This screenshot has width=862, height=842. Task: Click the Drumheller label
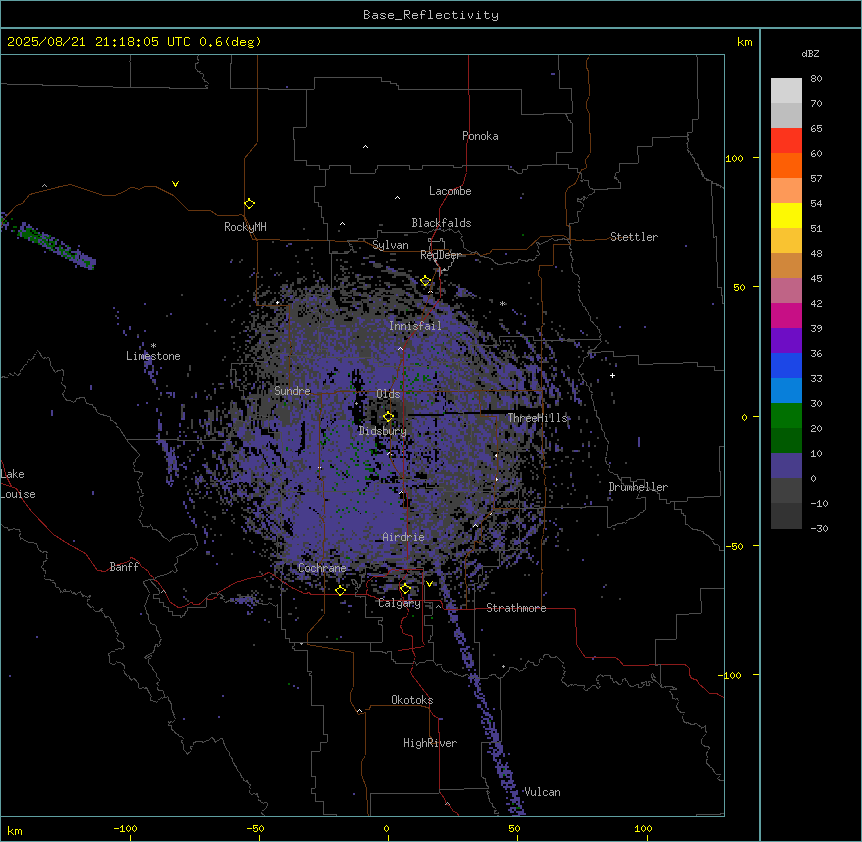(638, 487)
